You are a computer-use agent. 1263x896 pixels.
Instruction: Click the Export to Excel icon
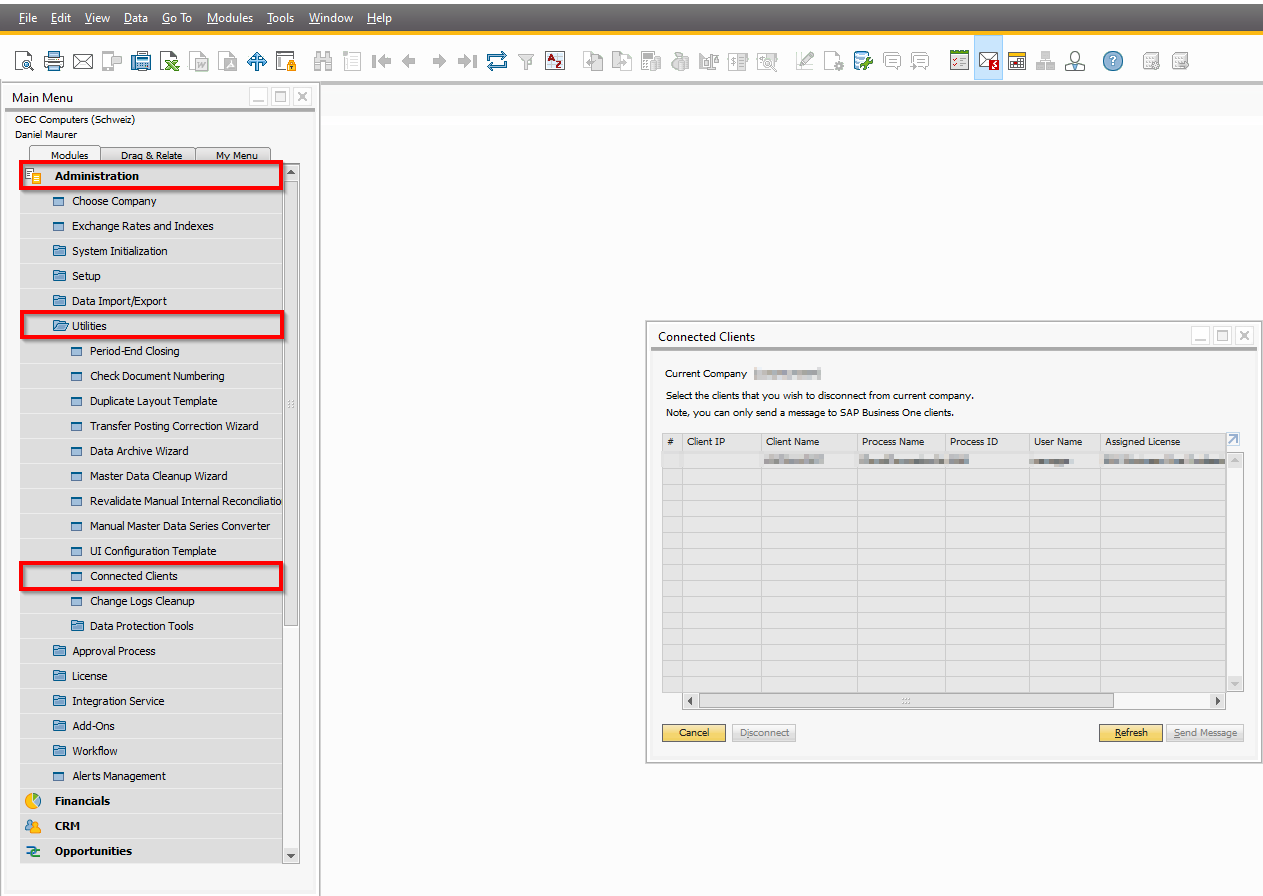170,61
